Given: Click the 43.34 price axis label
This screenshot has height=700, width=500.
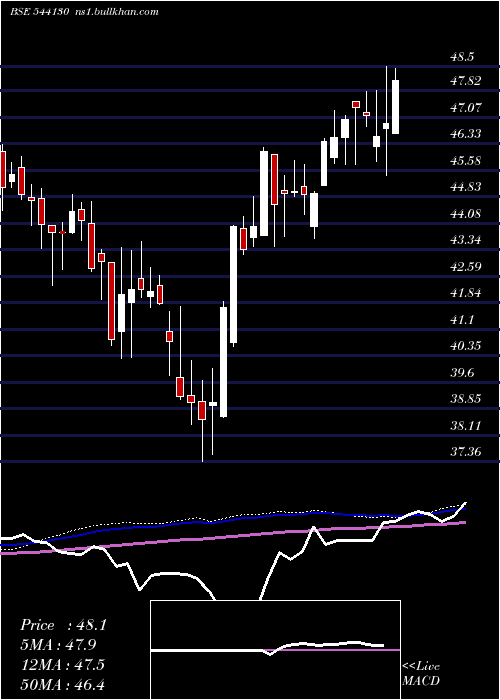Looking at the screenshot, I should pyautogui.click(x=466, y=240).
